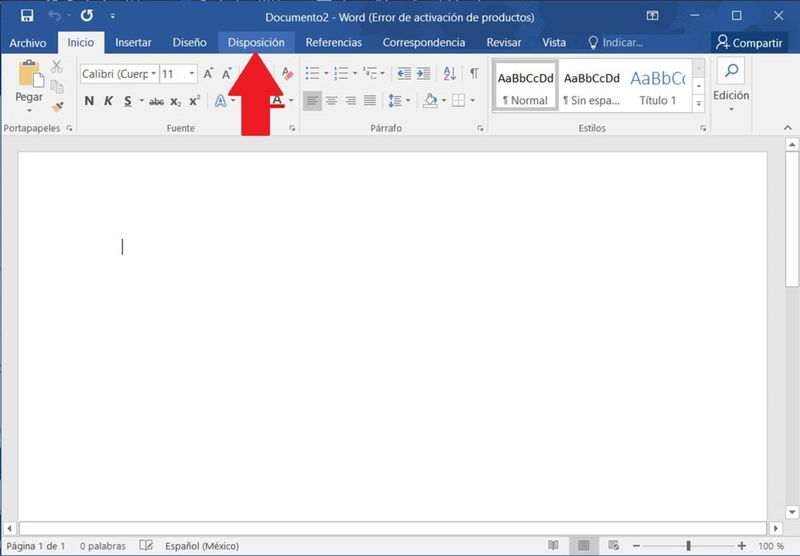Screen dimensions: 800x556
Task: Open the Calibri font name dropdown
Action: pos(153,74)
